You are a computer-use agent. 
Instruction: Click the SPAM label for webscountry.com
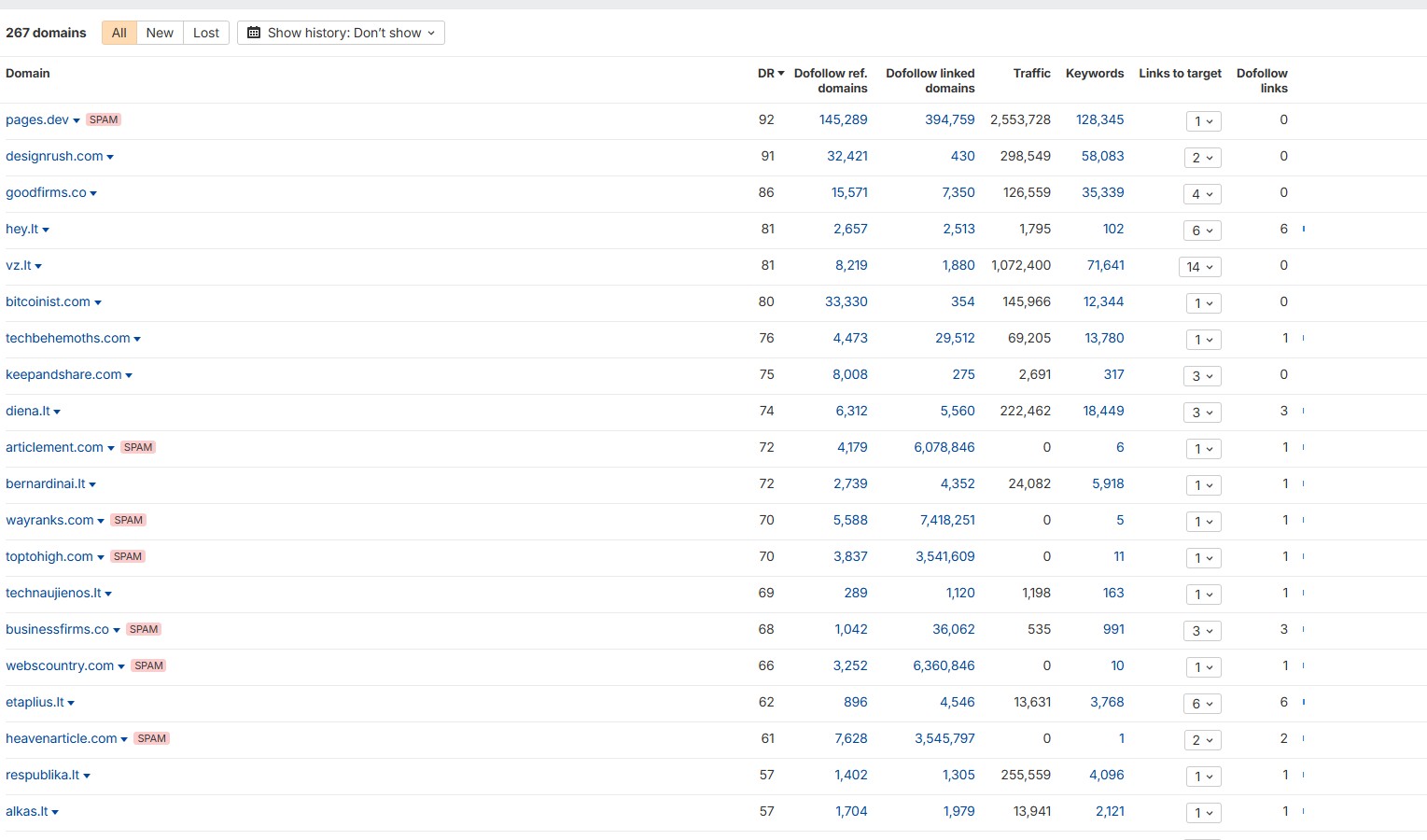click(x=148, y=665)
